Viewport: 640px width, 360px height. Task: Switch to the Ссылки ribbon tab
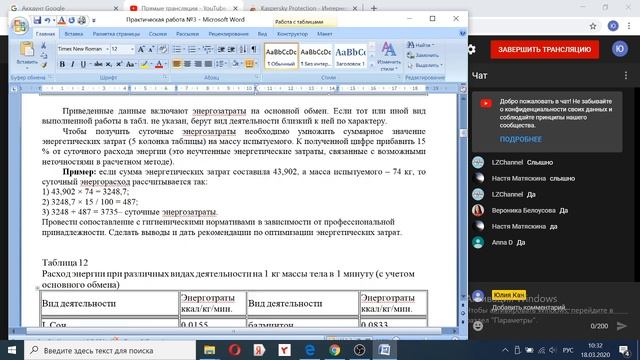click(x=158, y=34)
